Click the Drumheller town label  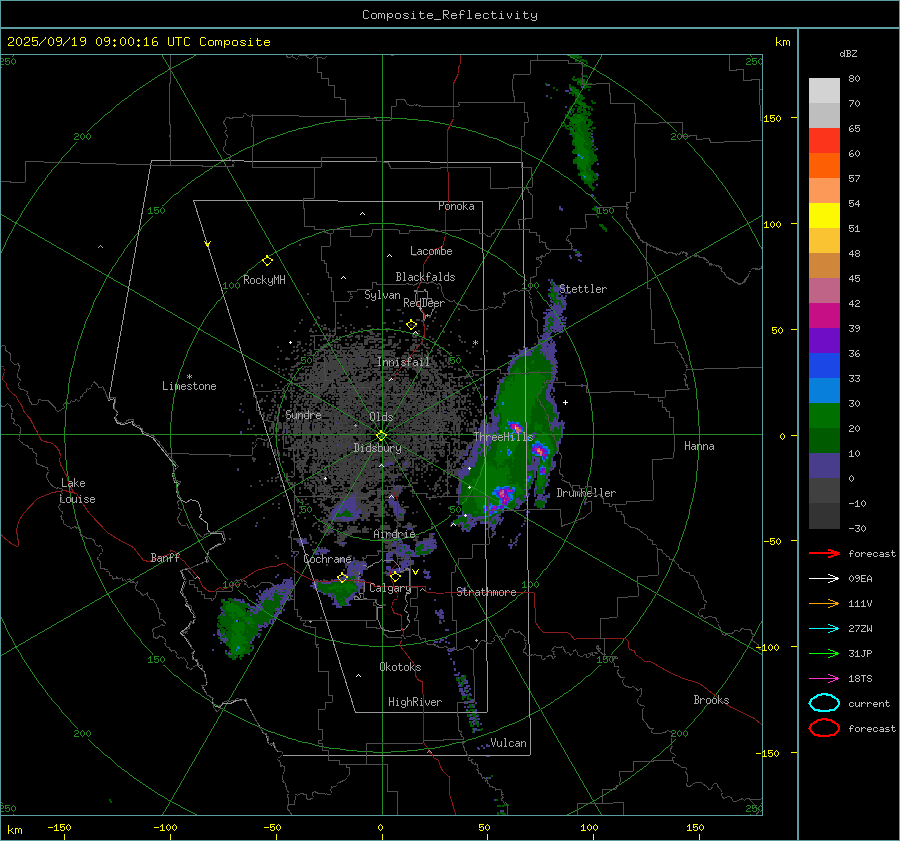pos(586,493)
